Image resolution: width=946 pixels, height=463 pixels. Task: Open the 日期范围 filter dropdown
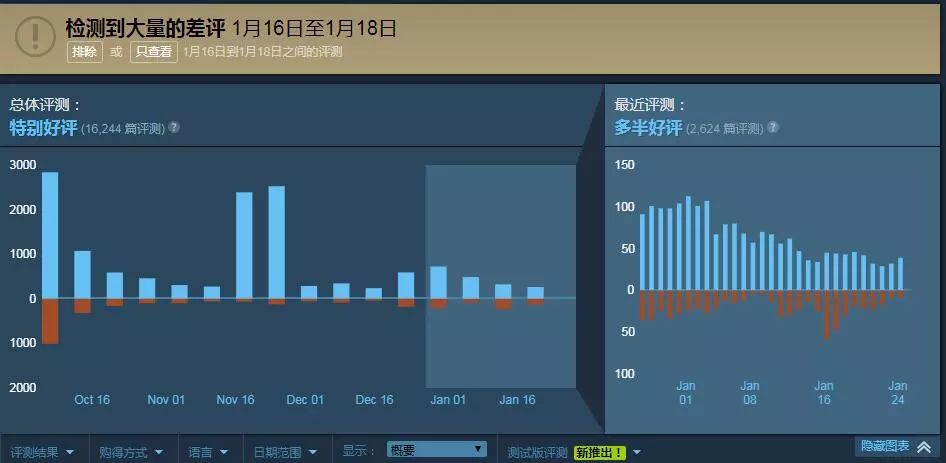pos(285,452)
